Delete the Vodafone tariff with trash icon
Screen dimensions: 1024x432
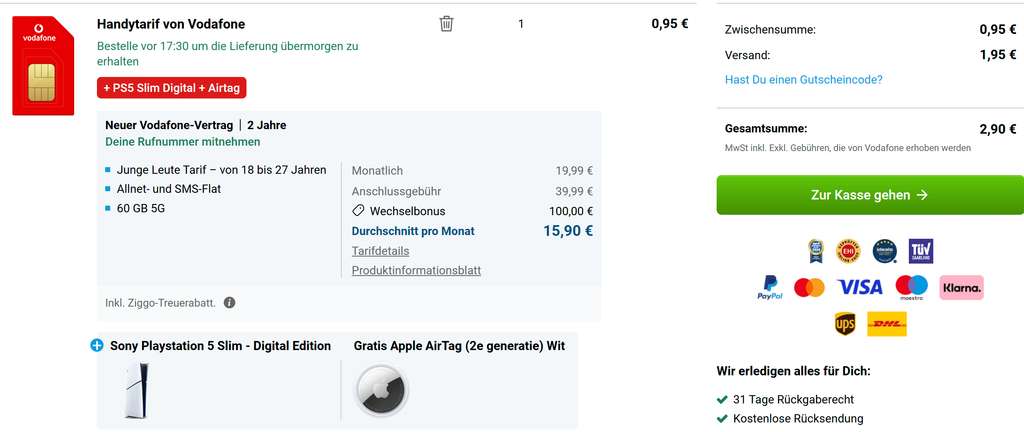[447, 24]
